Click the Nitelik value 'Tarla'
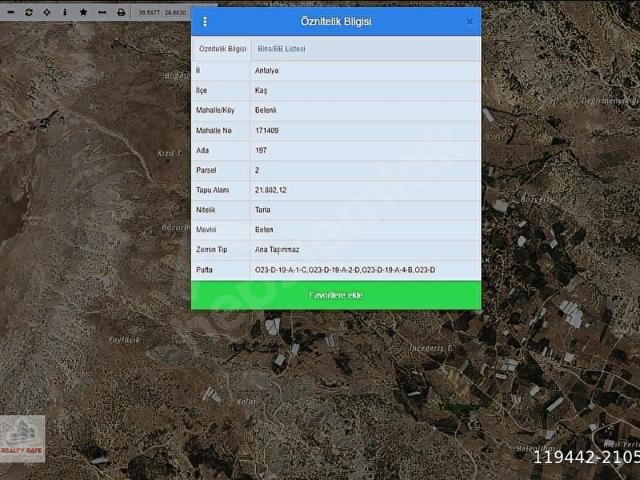This screenshot has width=640, height=480. coord(262,210)
